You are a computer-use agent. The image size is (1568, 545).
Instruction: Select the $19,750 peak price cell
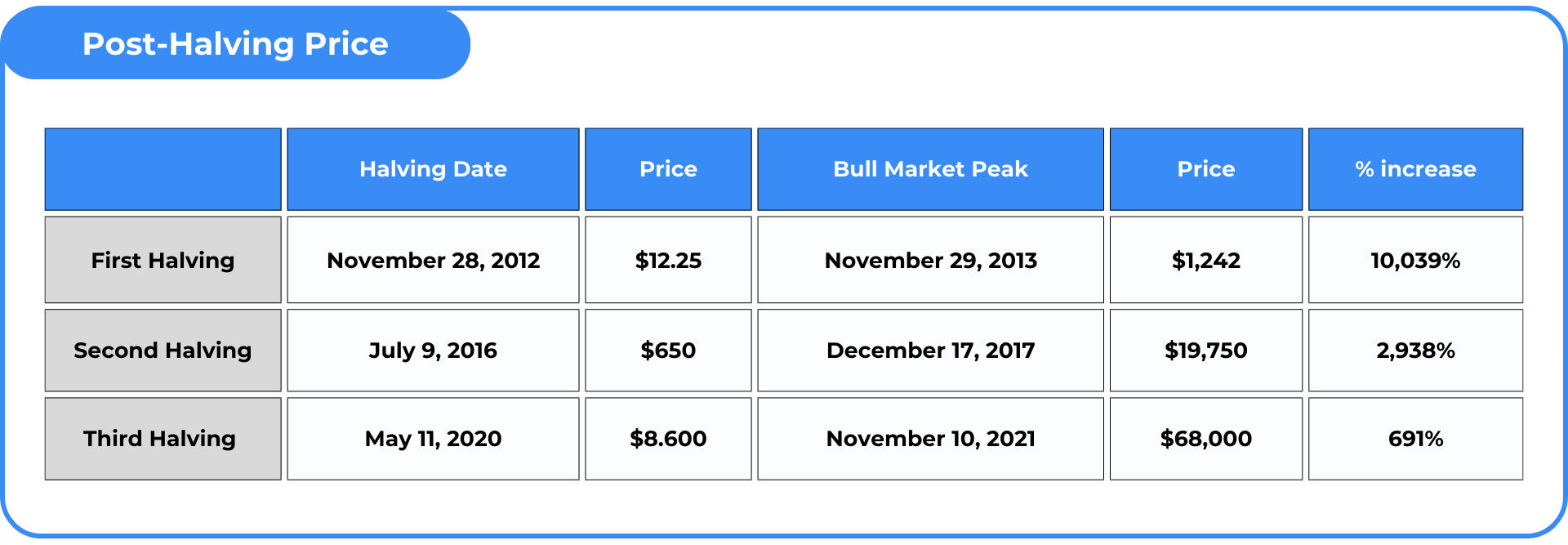(1205, 350)
